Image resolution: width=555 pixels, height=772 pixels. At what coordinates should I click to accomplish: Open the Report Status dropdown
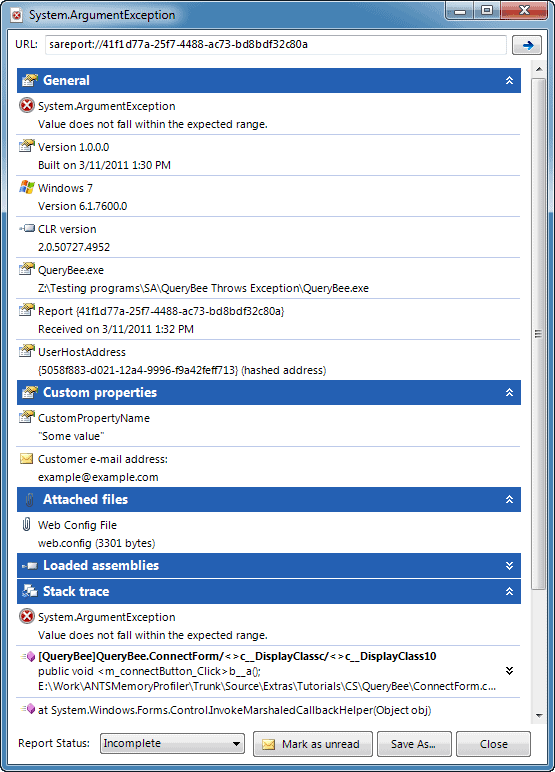point(172,743)
